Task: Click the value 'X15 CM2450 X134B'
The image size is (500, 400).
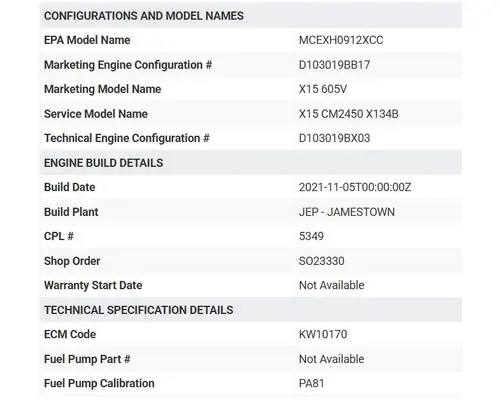Action: (x=349, y=114)
